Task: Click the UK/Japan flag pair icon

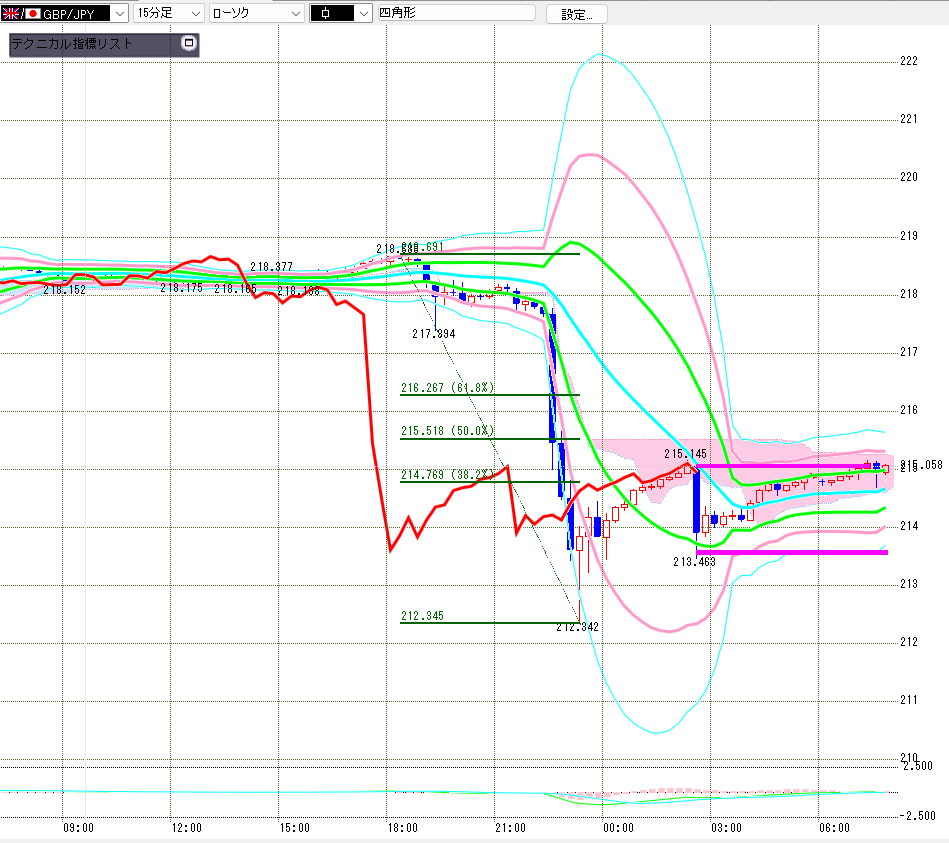Action: [21, 13]
